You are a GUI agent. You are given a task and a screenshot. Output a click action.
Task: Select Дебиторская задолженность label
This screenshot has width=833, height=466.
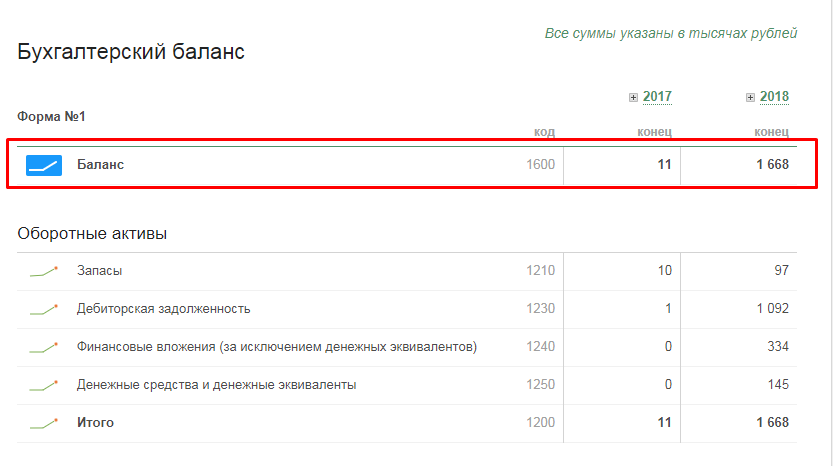[164, 309]
